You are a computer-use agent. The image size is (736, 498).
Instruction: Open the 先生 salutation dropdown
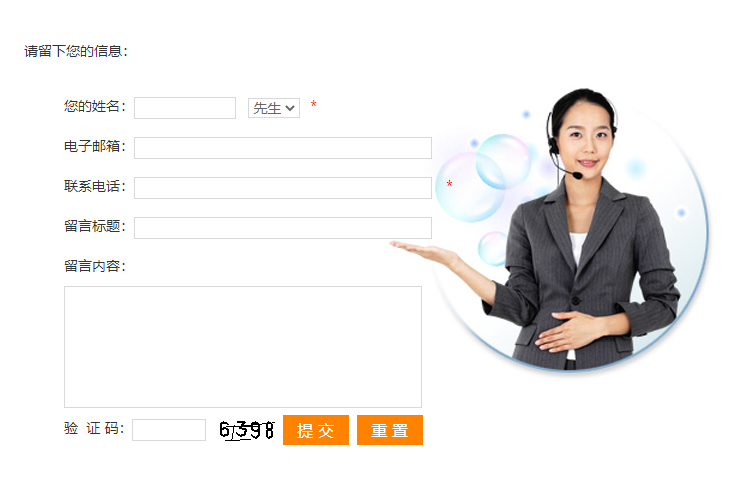[274, 108]
